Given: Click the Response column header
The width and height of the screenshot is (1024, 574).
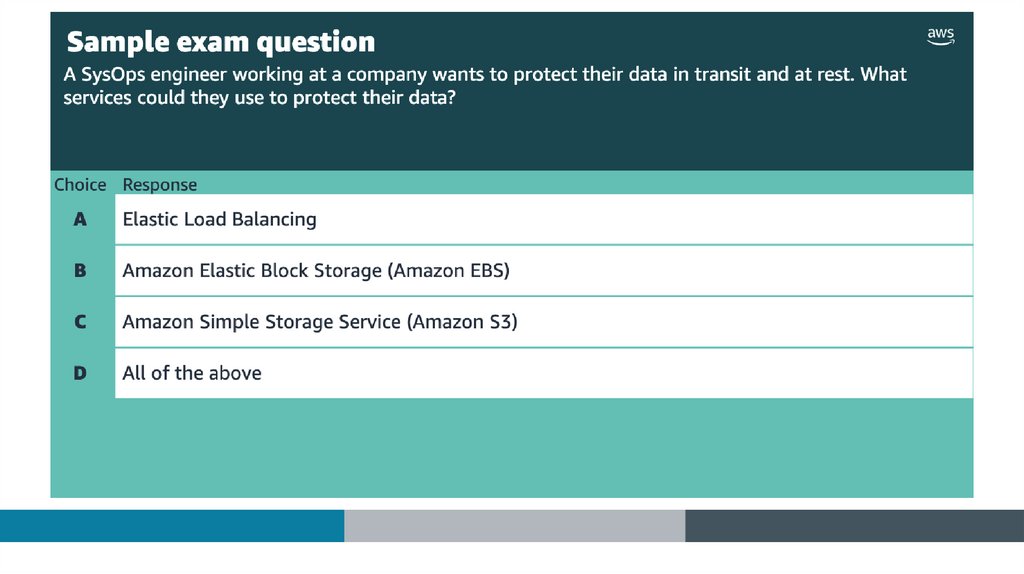Looking at the screenshot, I should point(160,185).
